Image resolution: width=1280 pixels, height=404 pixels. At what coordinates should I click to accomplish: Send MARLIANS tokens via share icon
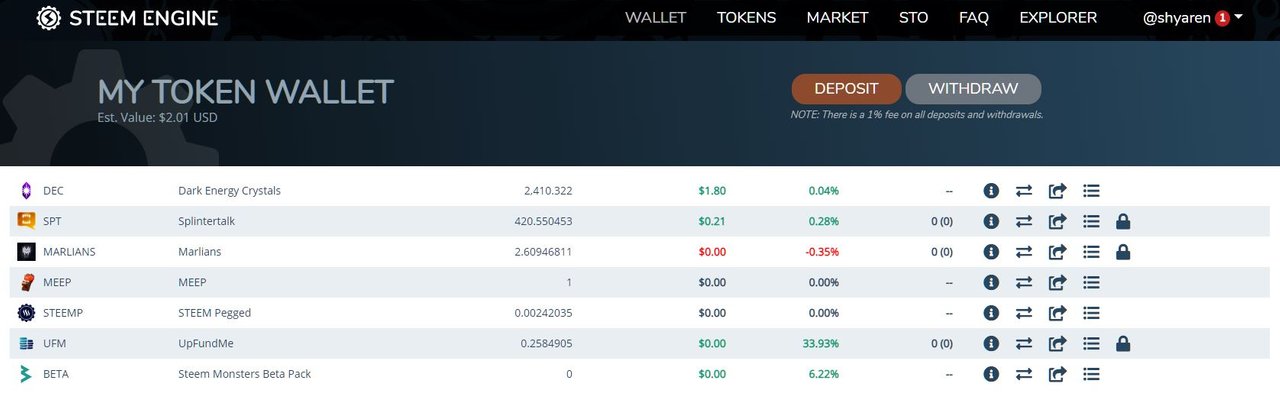tap(1058, 252)
